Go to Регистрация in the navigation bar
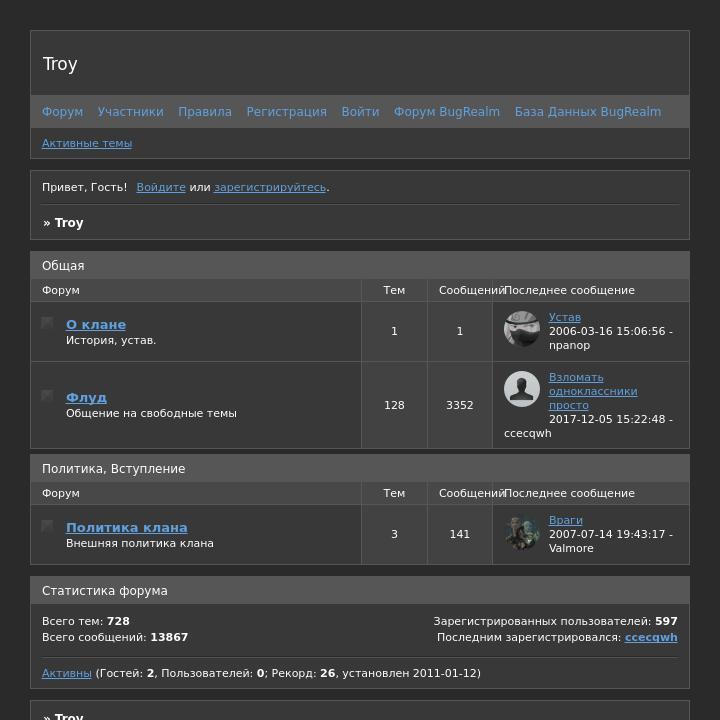Image resolution: width=720 pixels, height=720 pixels. point(287,112)
